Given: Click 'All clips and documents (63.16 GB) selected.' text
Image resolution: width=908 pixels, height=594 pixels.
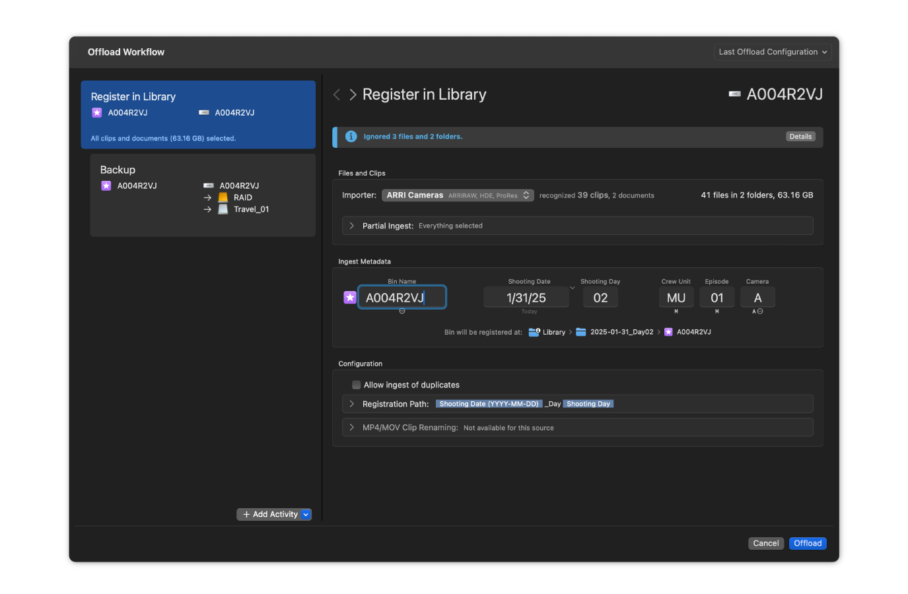Looking at the screenshot, I should (163, 138).
